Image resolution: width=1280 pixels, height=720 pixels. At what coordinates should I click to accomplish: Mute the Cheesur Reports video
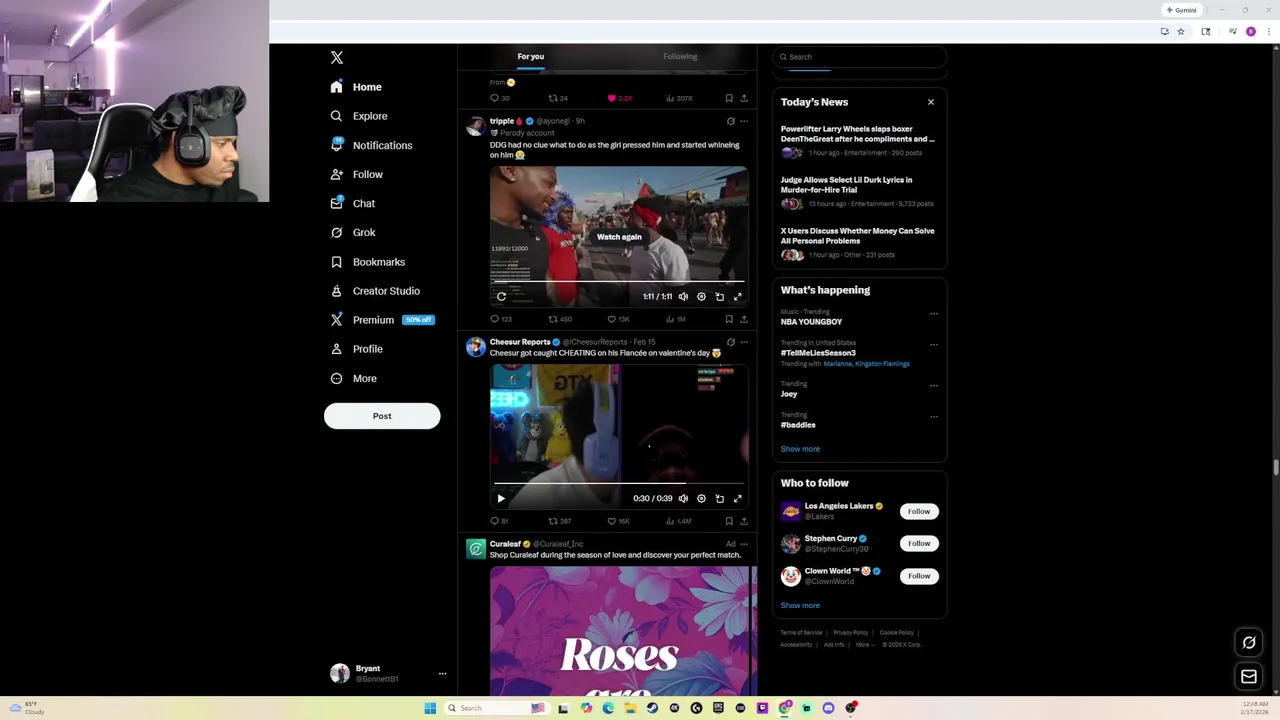(683, 498)
